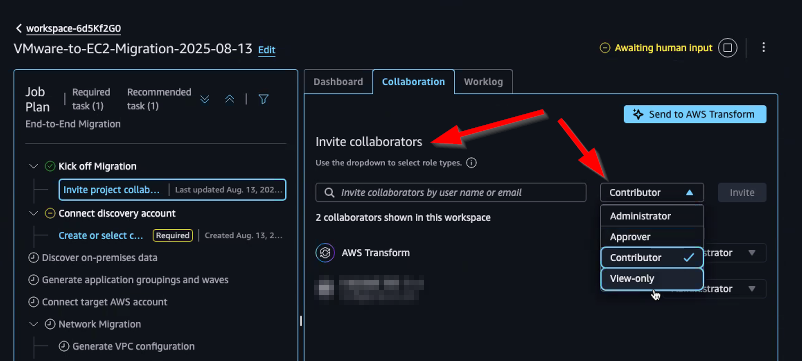Click the panel splitter handle

pyautogui.click(x=301, y=321)
